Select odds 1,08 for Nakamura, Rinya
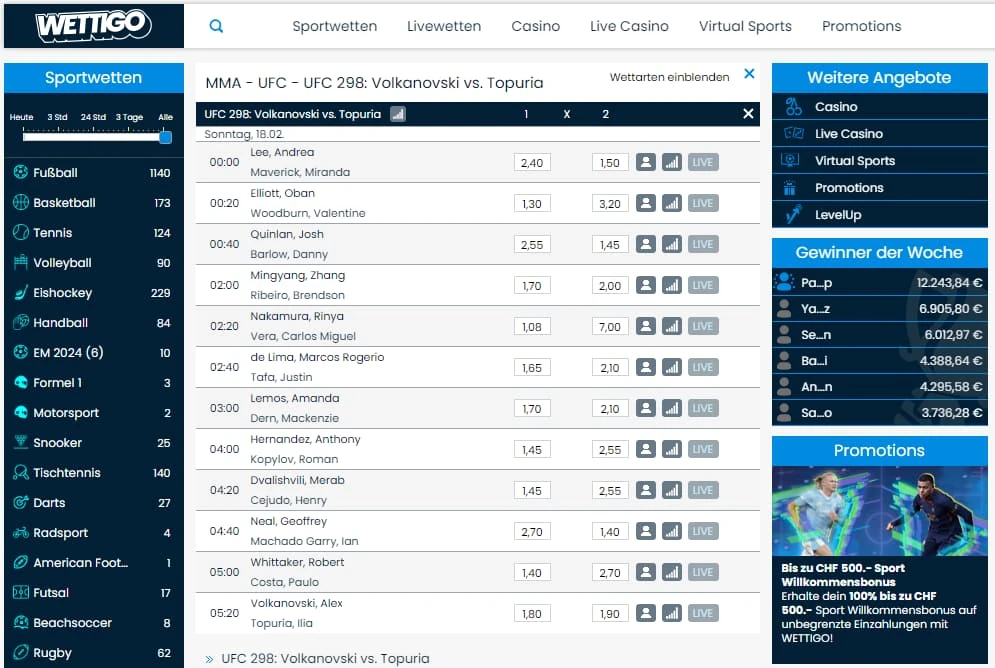This screenshot has height=668, width=995. coord(532,327)
